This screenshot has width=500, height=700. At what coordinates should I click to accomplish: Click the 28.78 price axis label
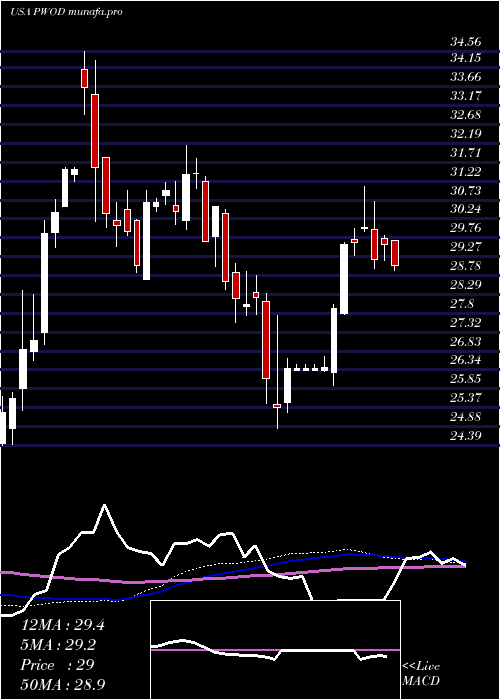466,266
